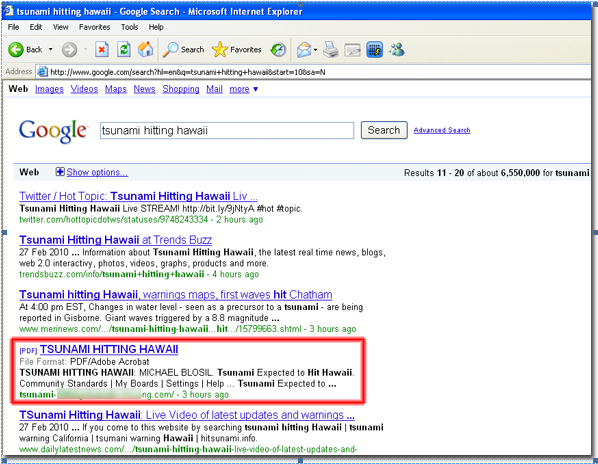Click the search box containing 'tsunami hitting hawaii'
Screen dimensions: 598x464
pyautogui.click(x=227, y=130)
